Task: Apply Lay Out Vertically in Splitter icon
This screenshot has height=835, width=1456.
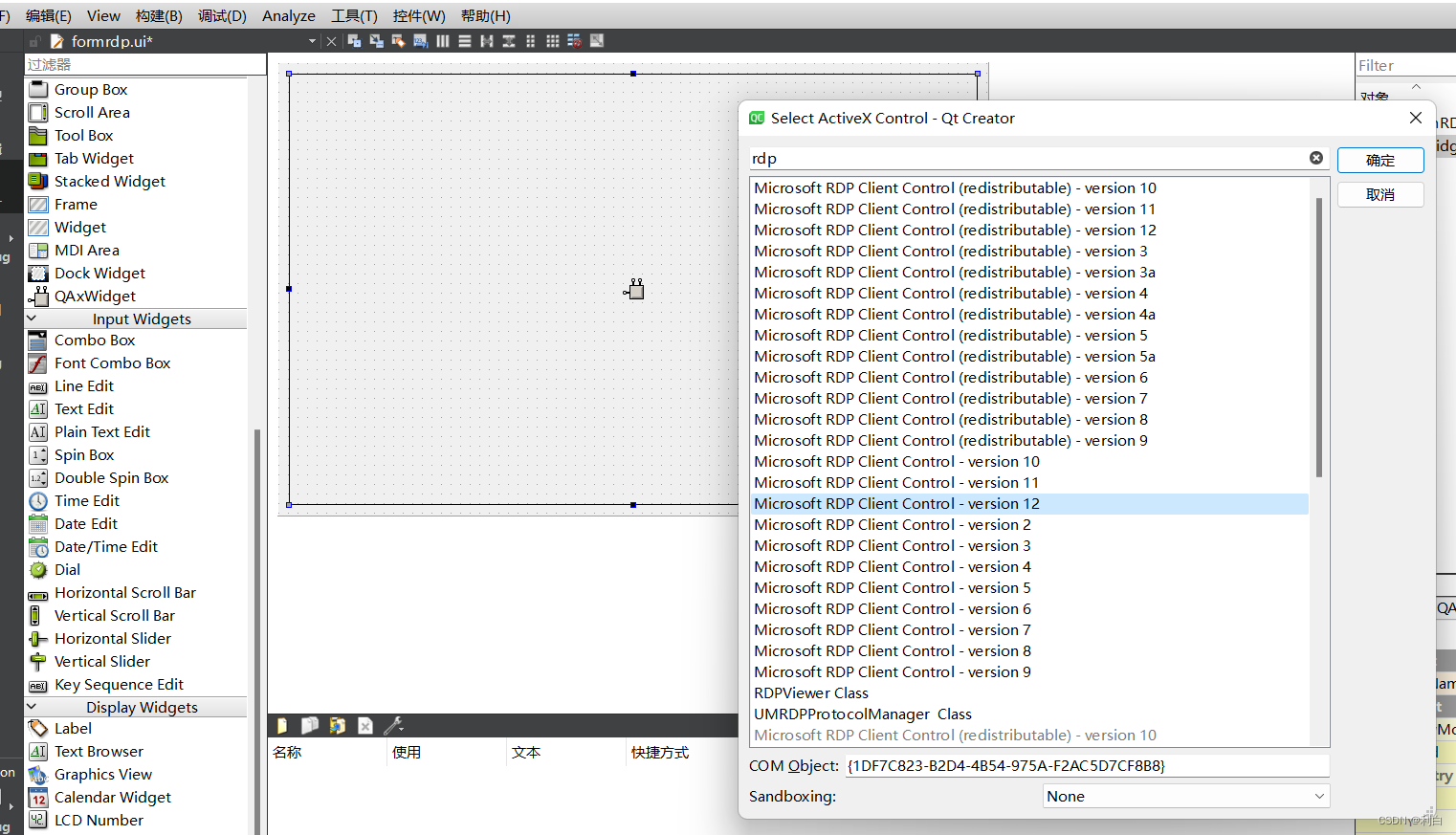Action: click(509, 41)
